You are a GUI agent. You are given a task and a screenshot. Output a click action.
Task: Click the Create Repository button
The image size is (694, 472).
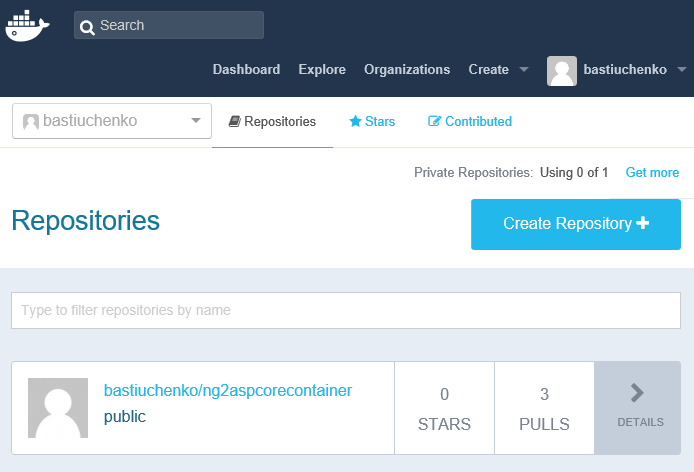[576, 224]
